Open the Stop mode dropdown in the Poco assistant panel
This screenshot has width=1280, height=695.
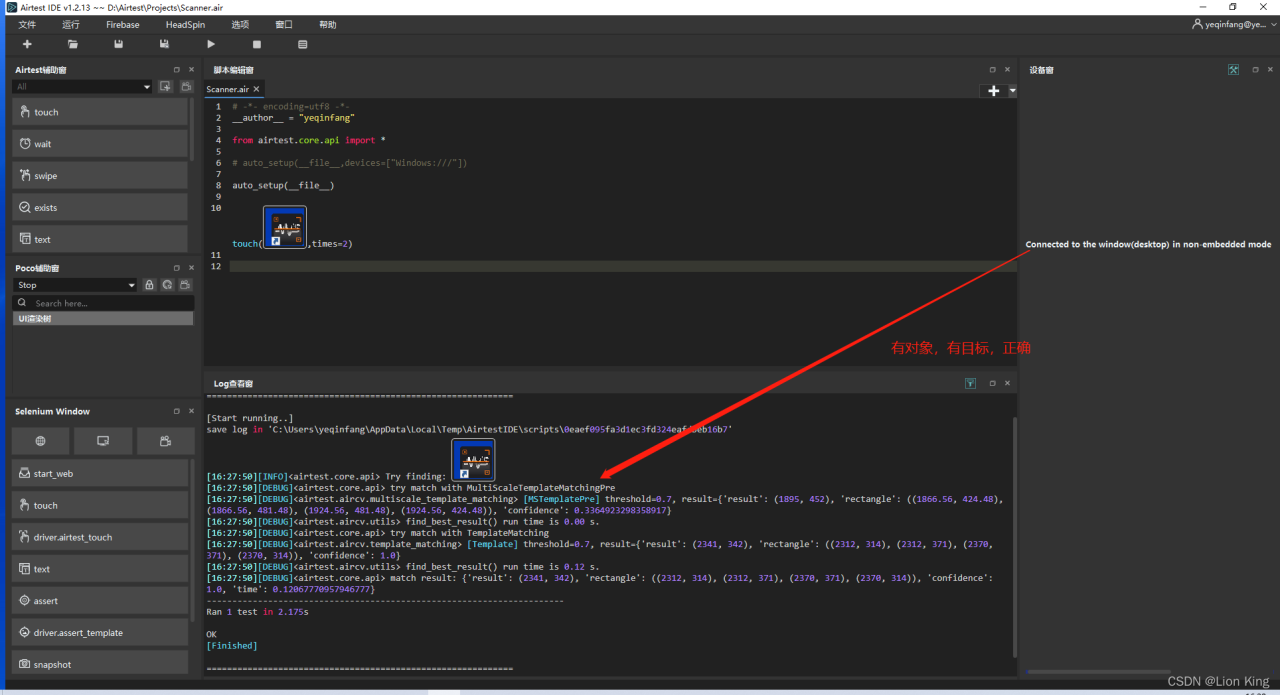pos(75,285)
